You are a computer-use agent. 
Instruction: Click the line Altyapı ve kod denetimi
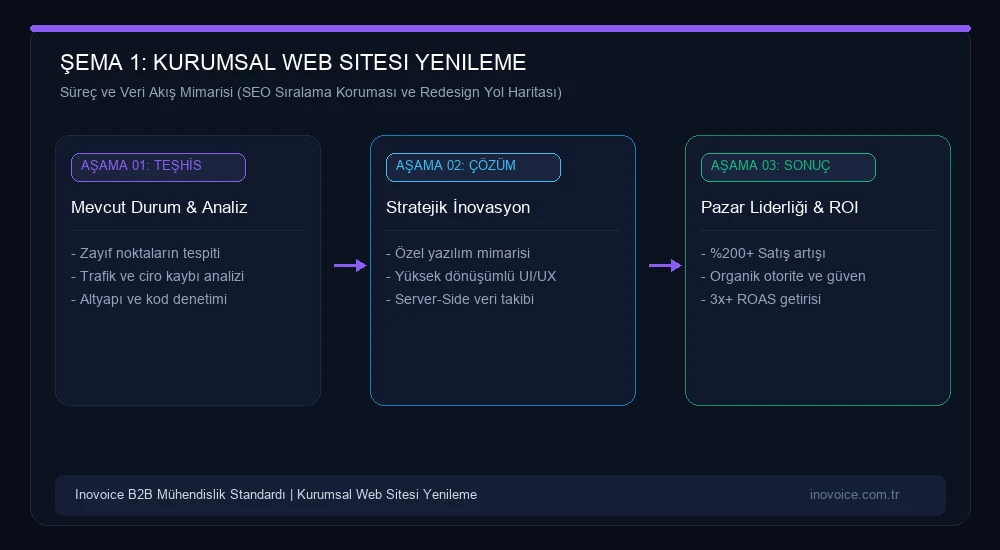coord(149,299)
